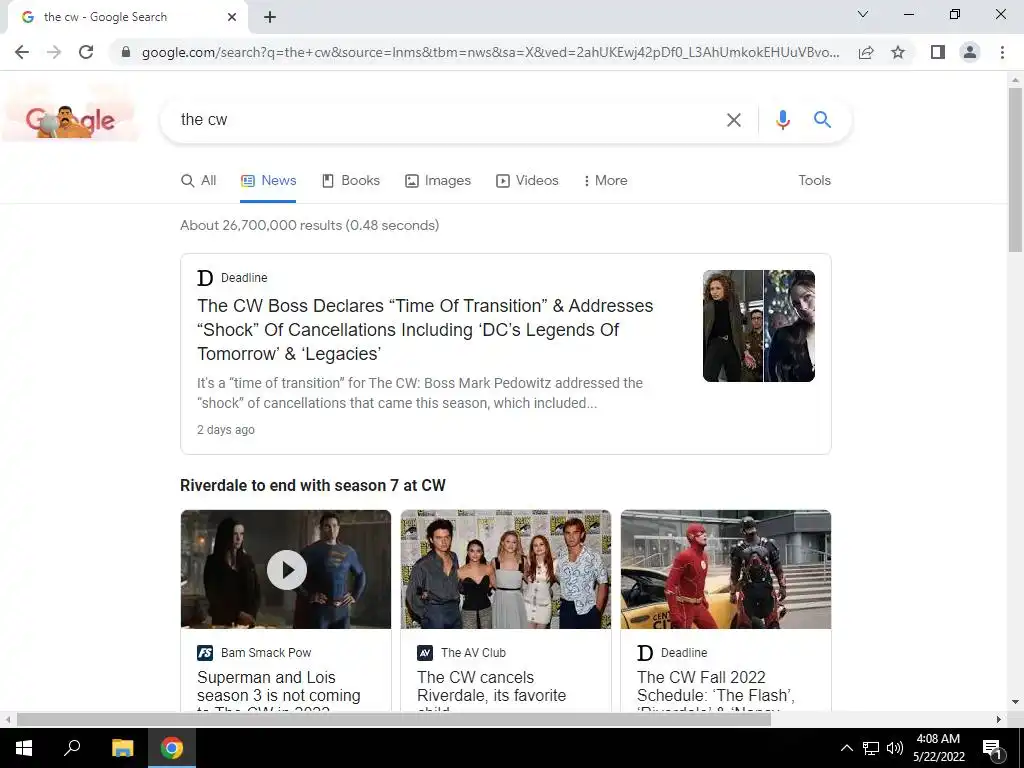1024x768 pixels.
Task: Open network status tray icon
Action: tap(871, 748)
